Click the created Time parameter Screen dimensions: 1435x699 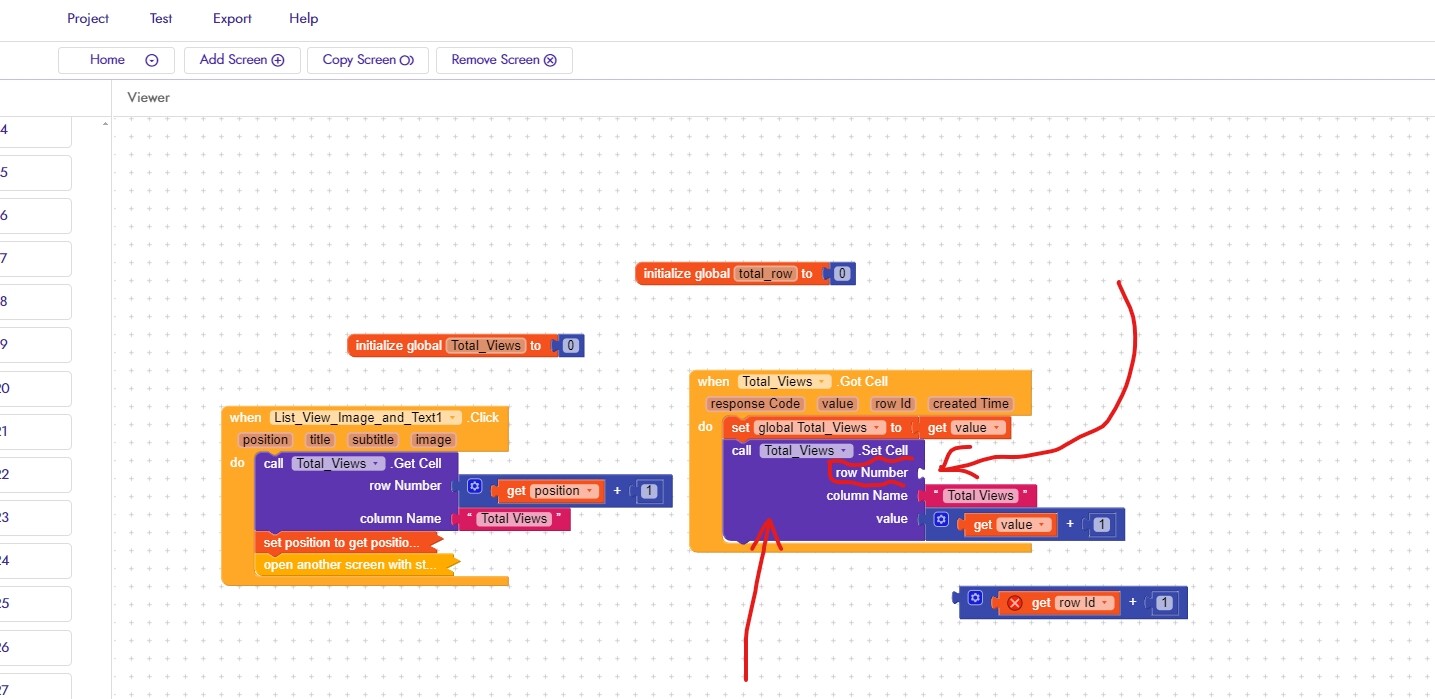click(970, 404)
